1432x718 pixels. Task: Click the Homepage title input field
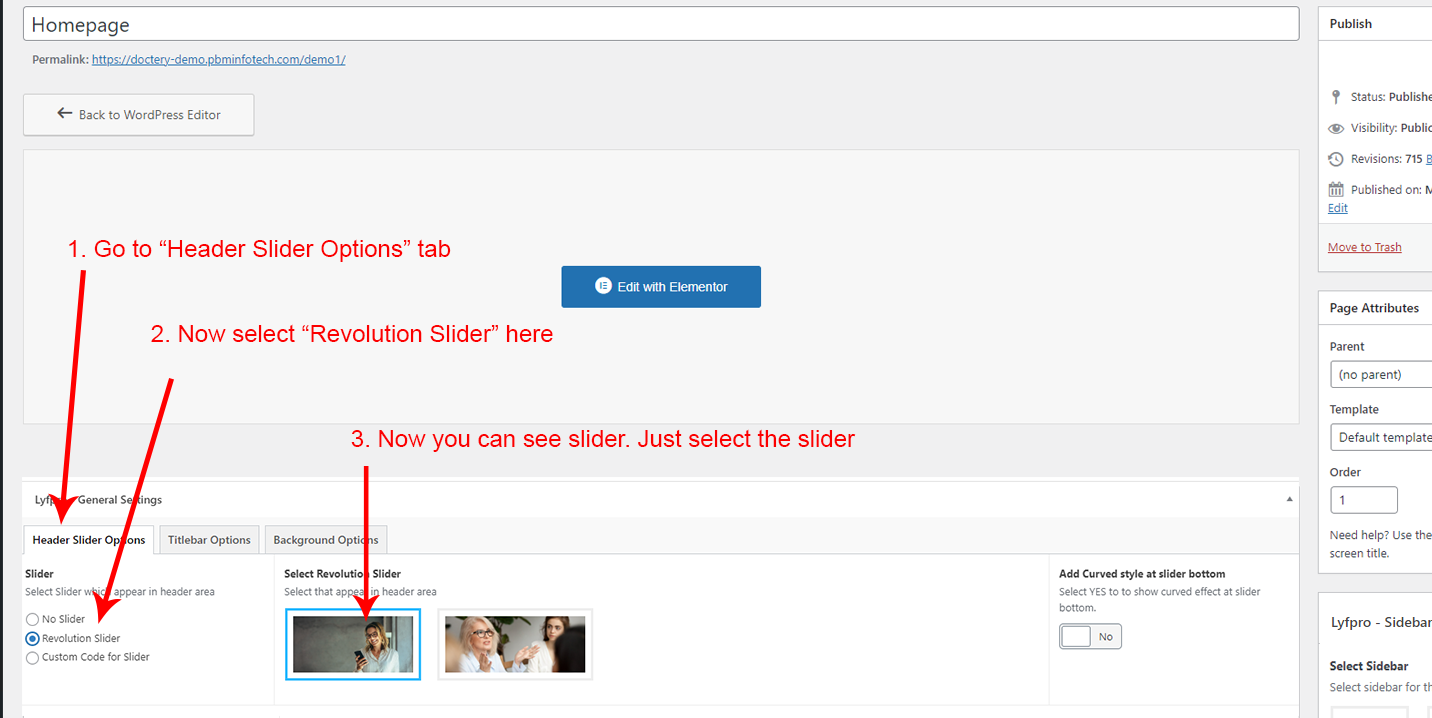[x=660, y=25]
